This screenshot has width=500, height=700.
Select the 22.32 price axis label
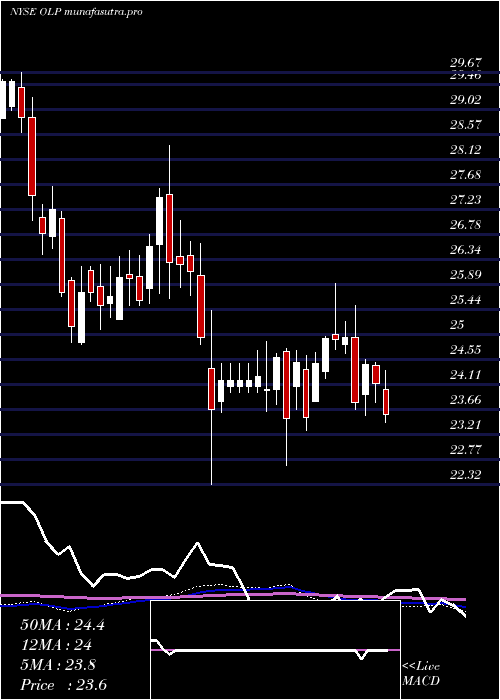point(465,475)
